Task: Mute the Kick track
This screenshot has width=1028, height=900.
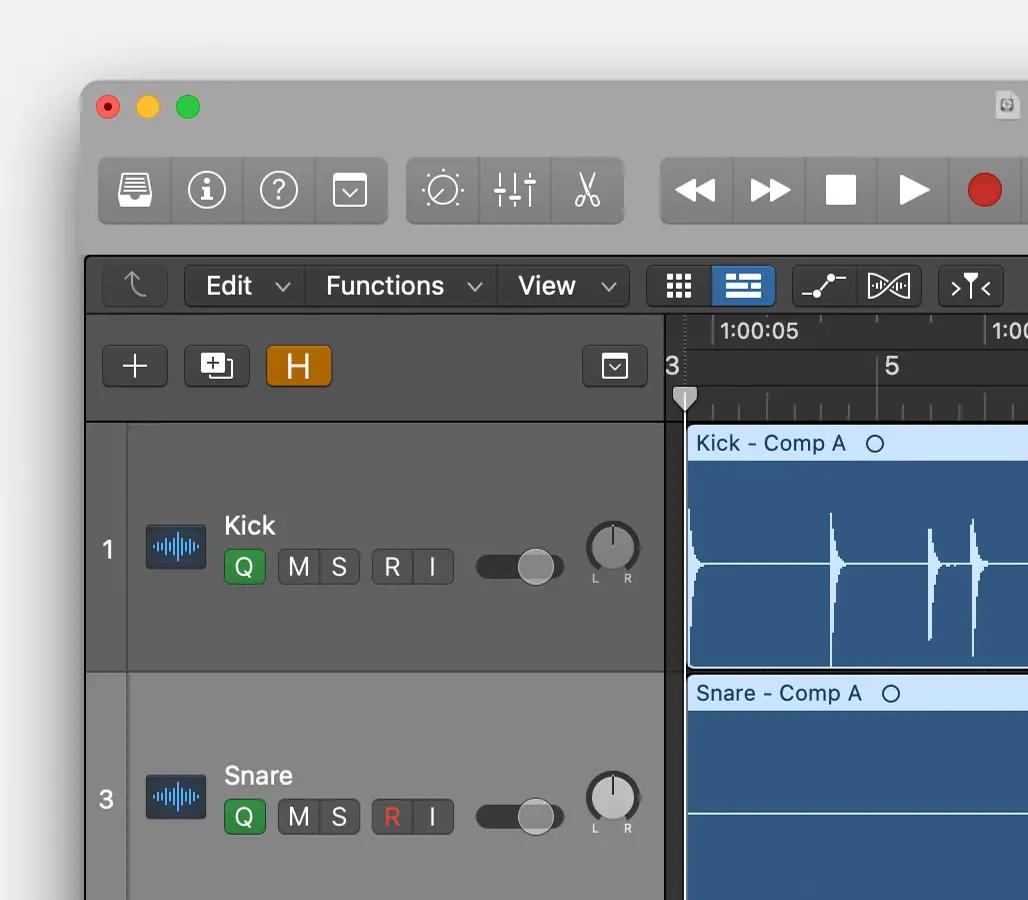Action: point(297,567)
